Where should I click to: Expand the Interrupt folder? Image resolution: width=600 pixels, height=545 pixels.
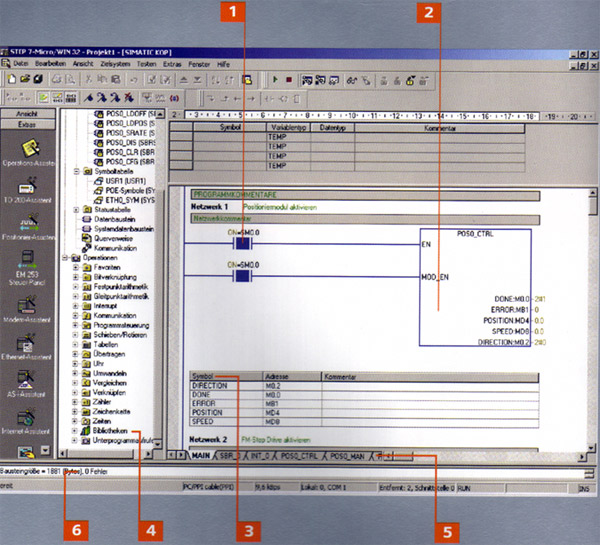(x=75, y=306)
